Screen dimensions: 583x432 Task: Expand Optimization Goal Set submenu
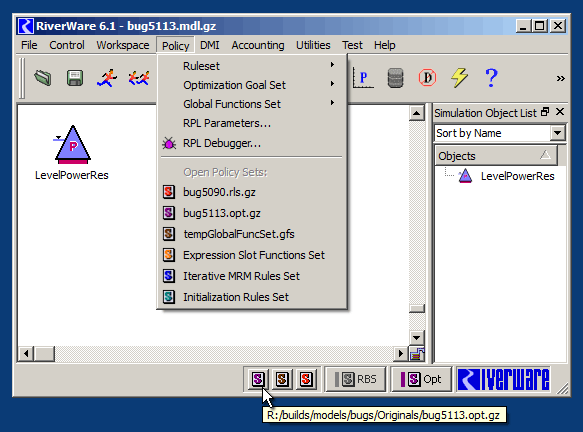(x=252, y=85)
